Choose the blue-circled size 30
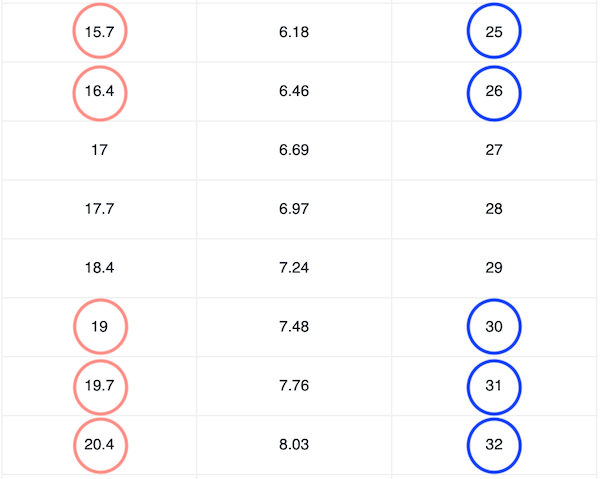The height and width of the screenshot is (479, 600). (x=494, y=327)
